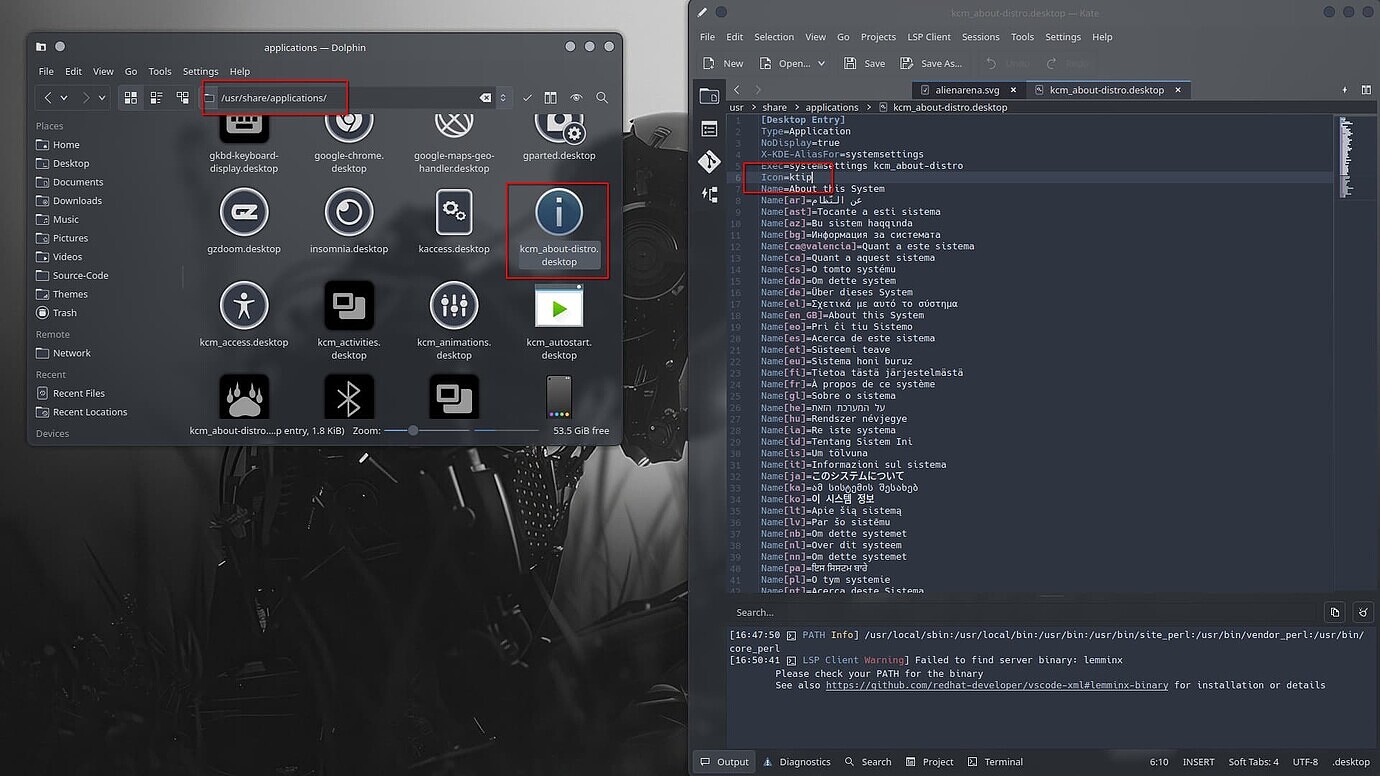Select kcm_about-distro.desktop file in Dolphin

[558, 230]
